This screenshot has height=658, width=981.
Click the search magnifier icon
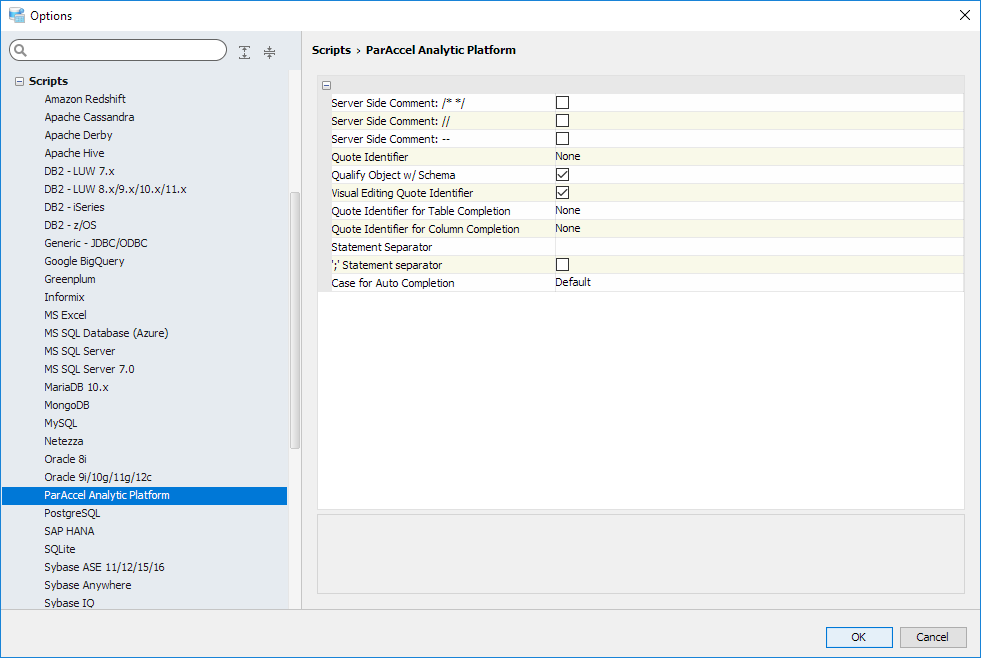(x=21, y=51)
